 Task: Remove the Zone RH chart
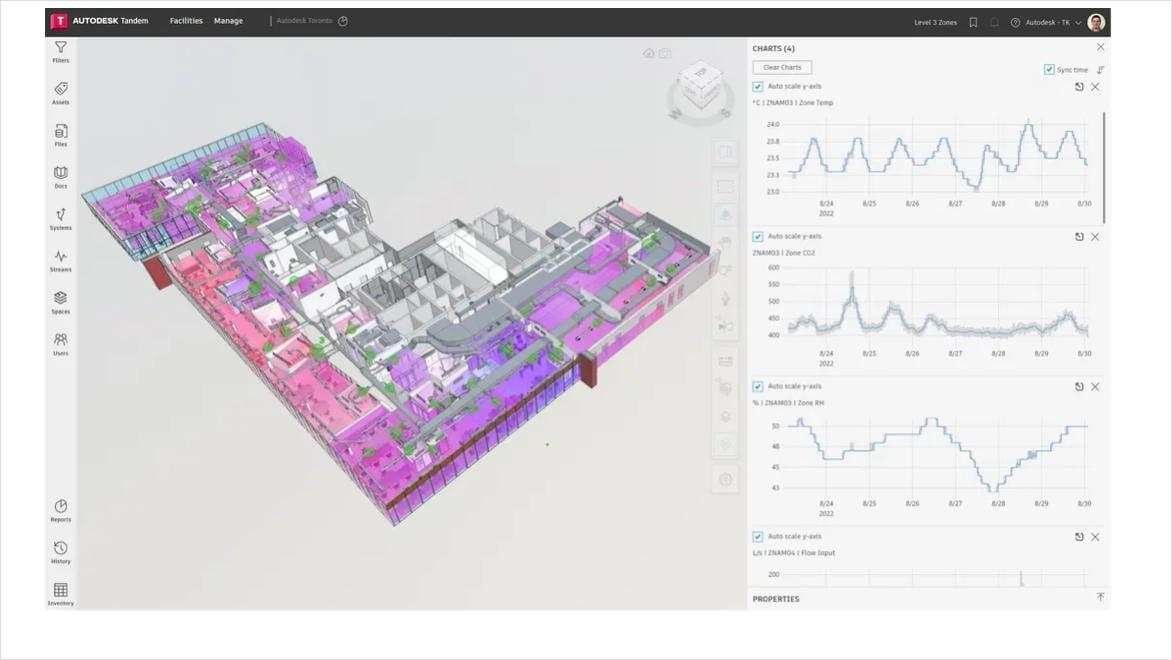coord(1095,387)
